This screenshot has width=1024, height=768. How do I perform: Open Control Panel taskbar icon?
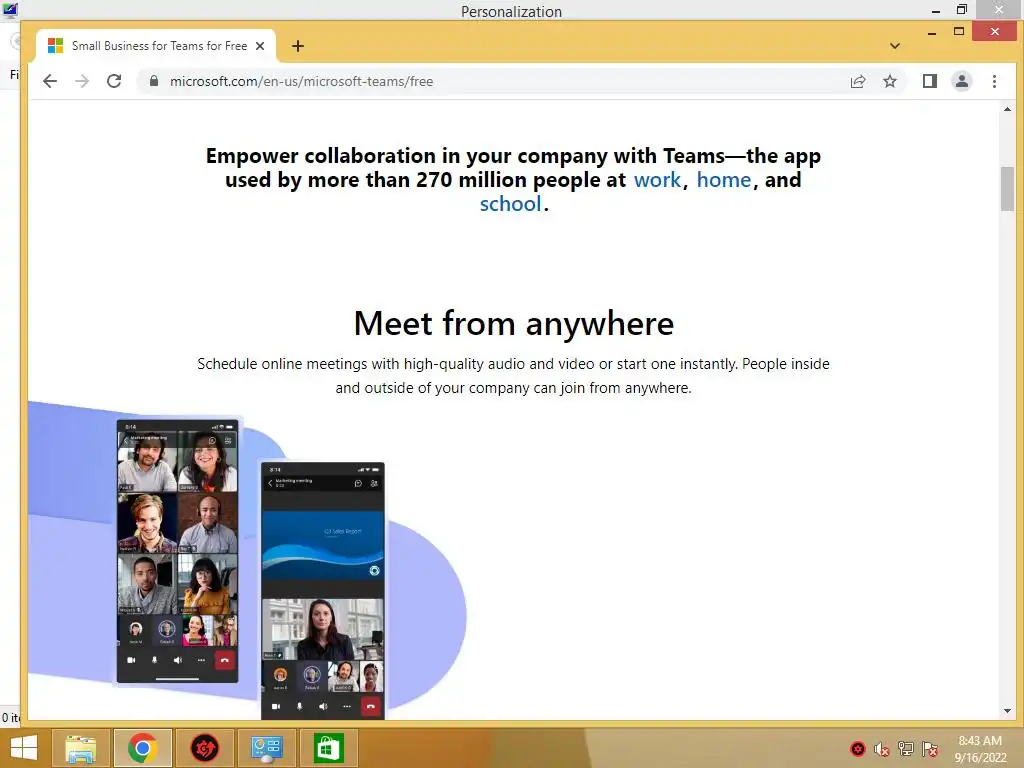pyautogui.click(x=266, y=748)
